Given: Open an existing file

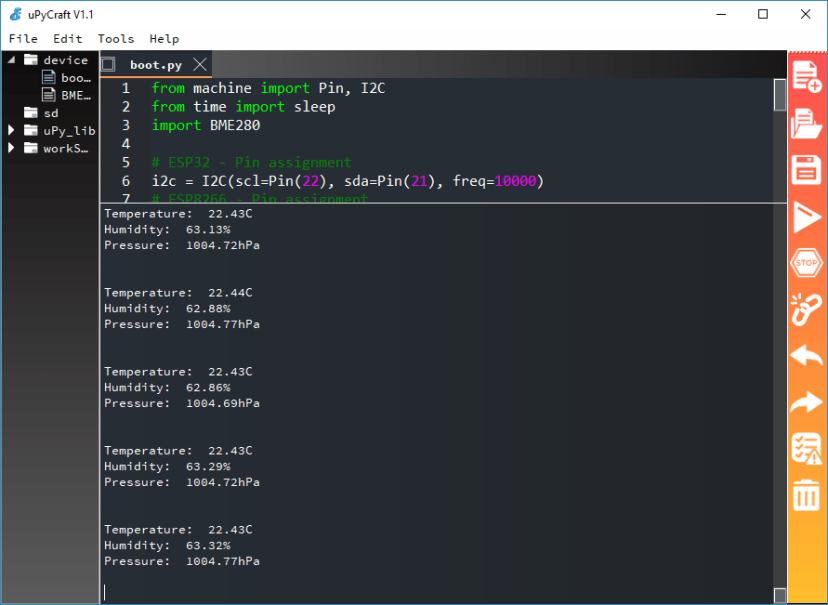Looking at the screenshot, I should coord(806,123).
